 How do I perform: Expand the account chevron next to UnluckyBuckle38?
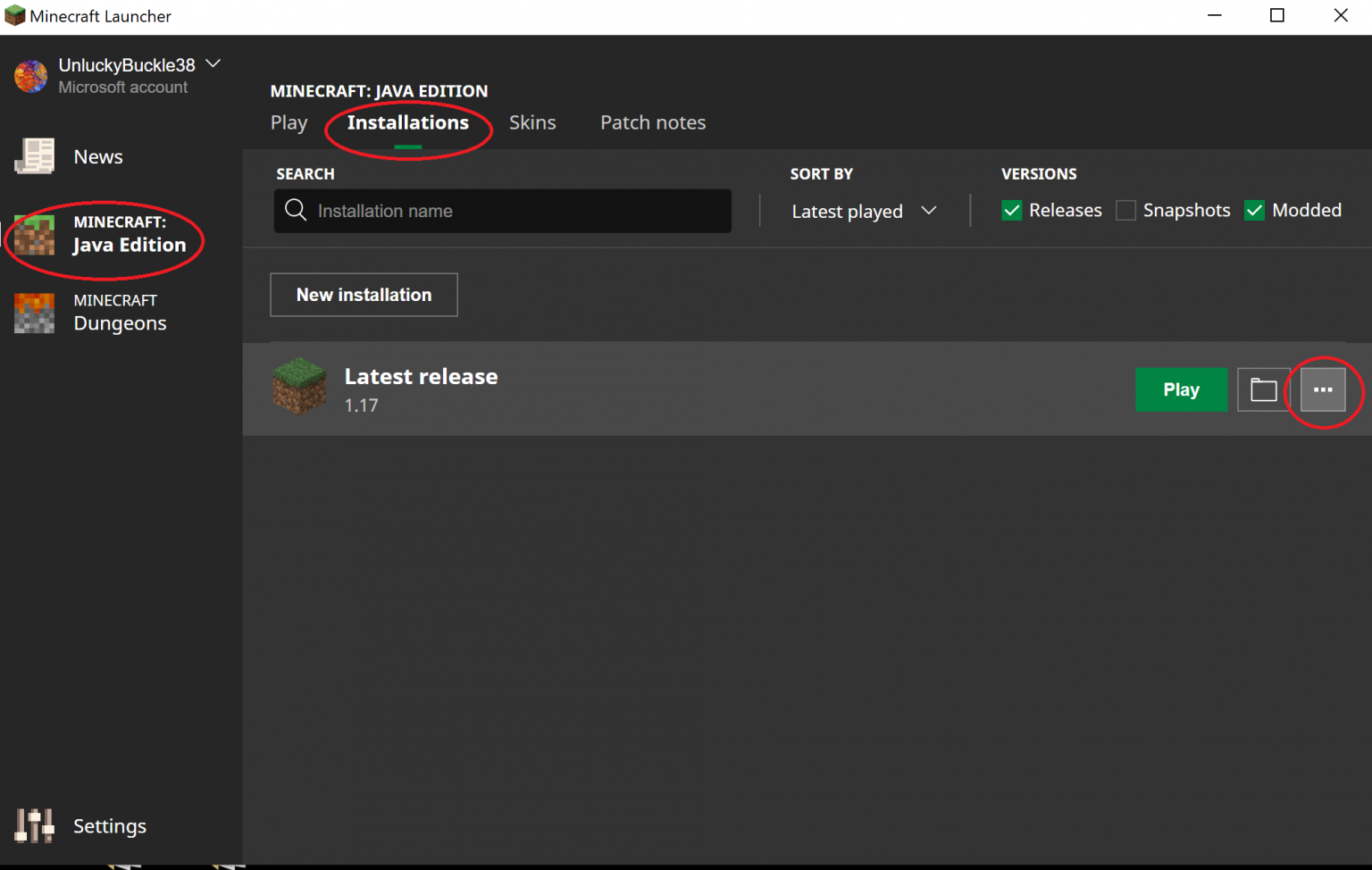213,64
